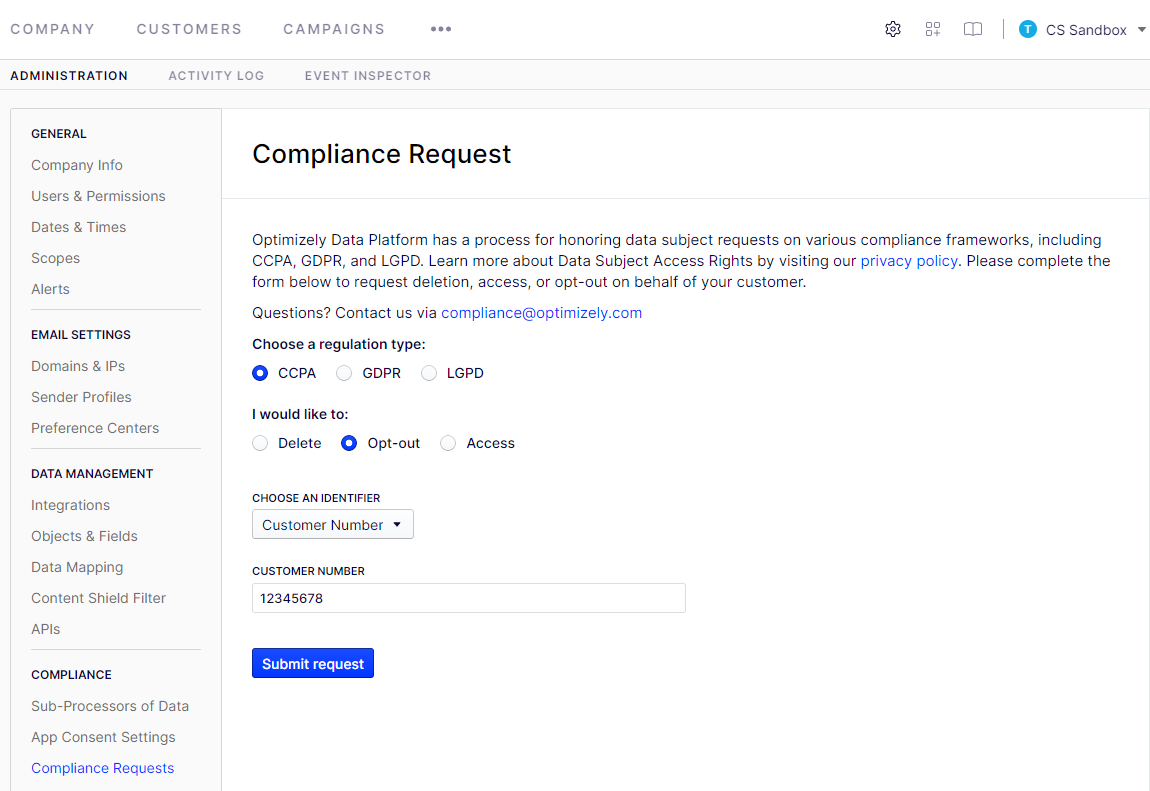The height and width of the screenshot is (791, 1150).
Task: Switch to the Event Inspector tab
Action: click(368, 75)
